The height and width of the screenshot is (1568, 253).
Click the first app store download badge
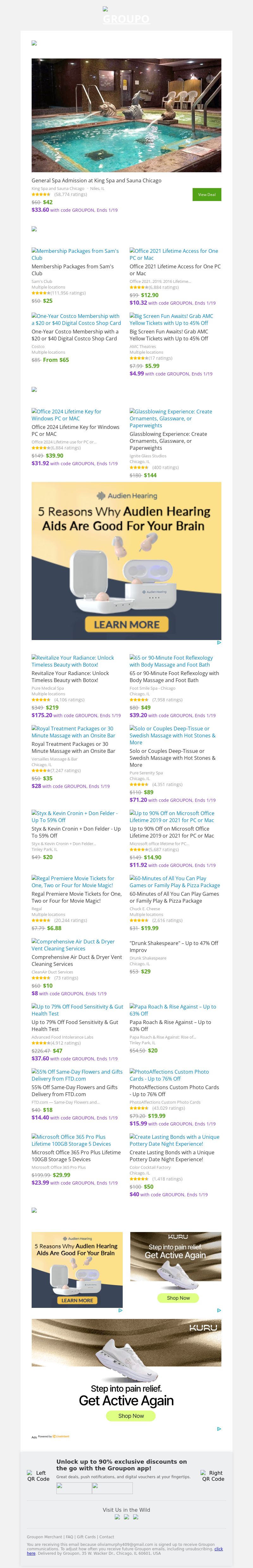pyautogui.click(x=74, y=1487)
